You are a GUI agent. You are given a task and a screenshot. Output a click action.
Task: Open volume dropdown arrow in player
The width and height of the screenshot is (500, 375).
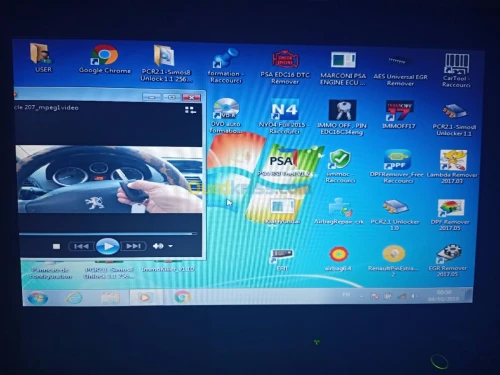coord(171,246)
